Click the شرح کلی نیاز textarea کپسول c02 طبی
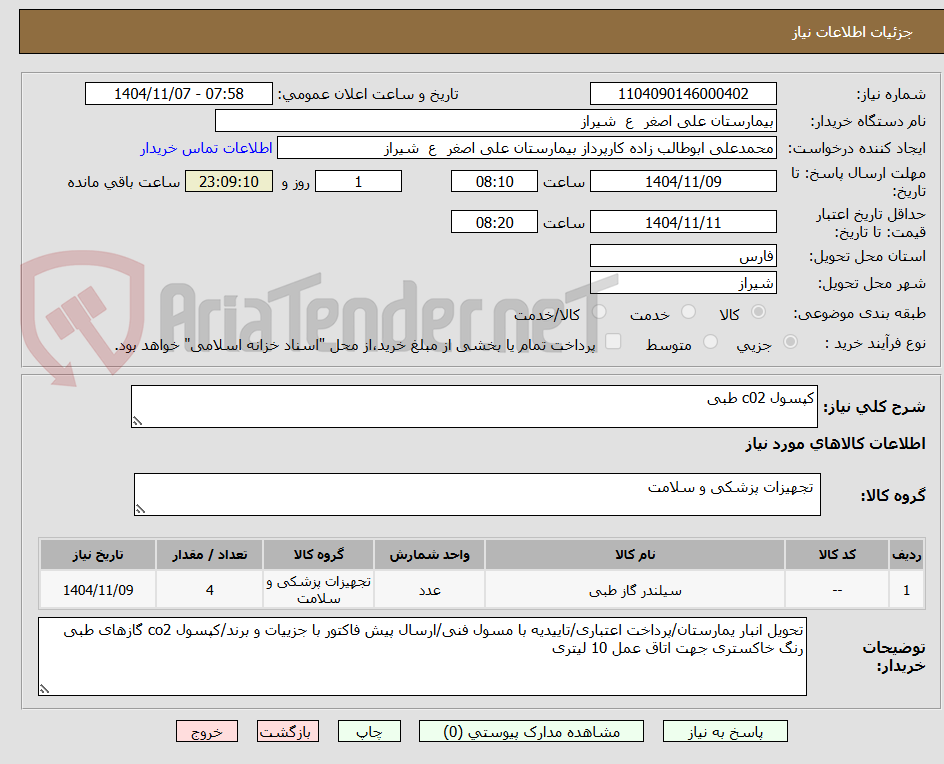This screenshot has height=764, width=944. click(x=474, y=406)
